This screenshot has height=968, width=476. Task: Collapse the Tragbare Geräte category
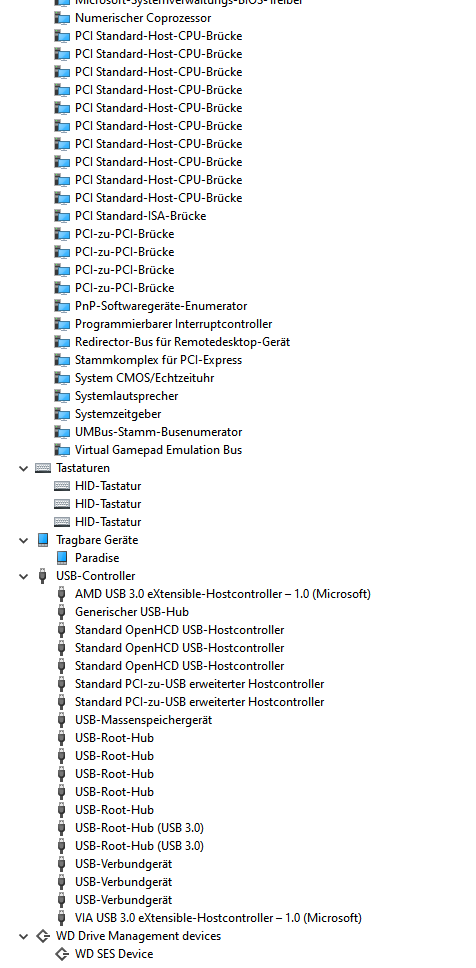pyautogui.click(x=23, y=540)
